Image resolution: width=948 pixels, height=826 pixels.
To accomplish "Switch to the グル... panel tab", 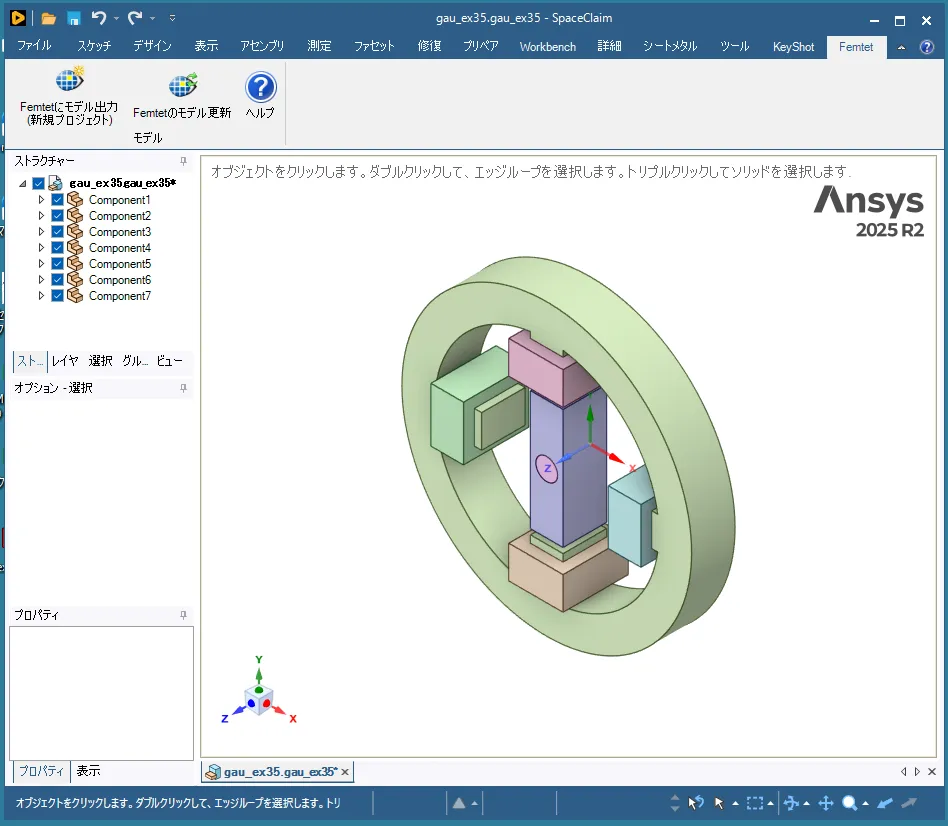I will click(x=135, y=361).
